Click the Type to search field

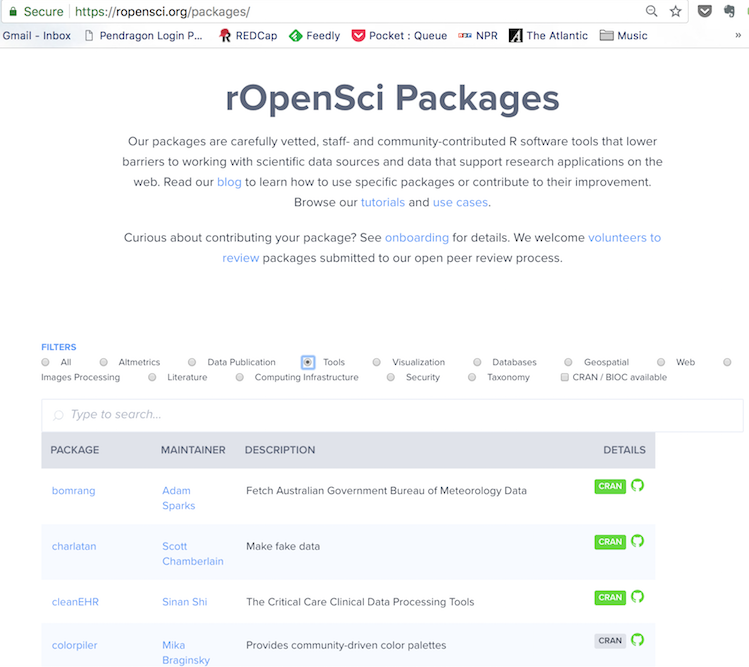point(392,415)
